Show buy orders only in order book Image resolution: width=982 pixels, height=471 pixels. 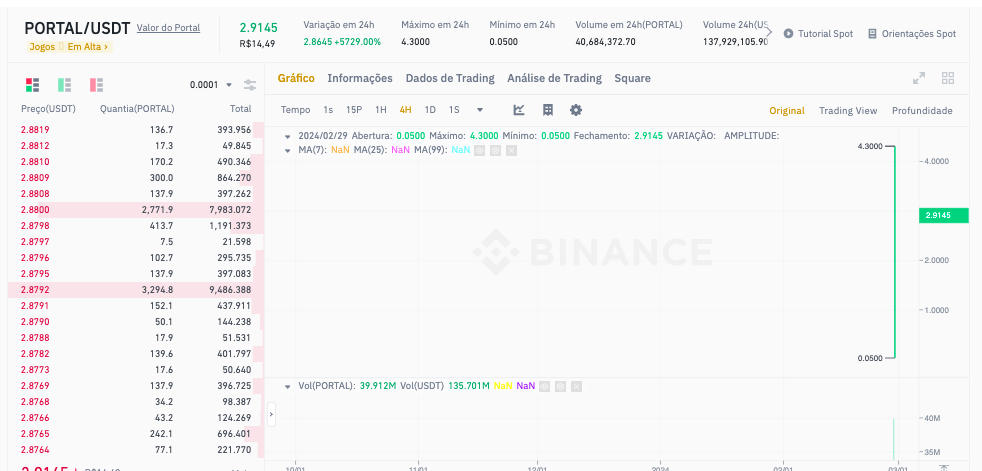pos(65,85)
